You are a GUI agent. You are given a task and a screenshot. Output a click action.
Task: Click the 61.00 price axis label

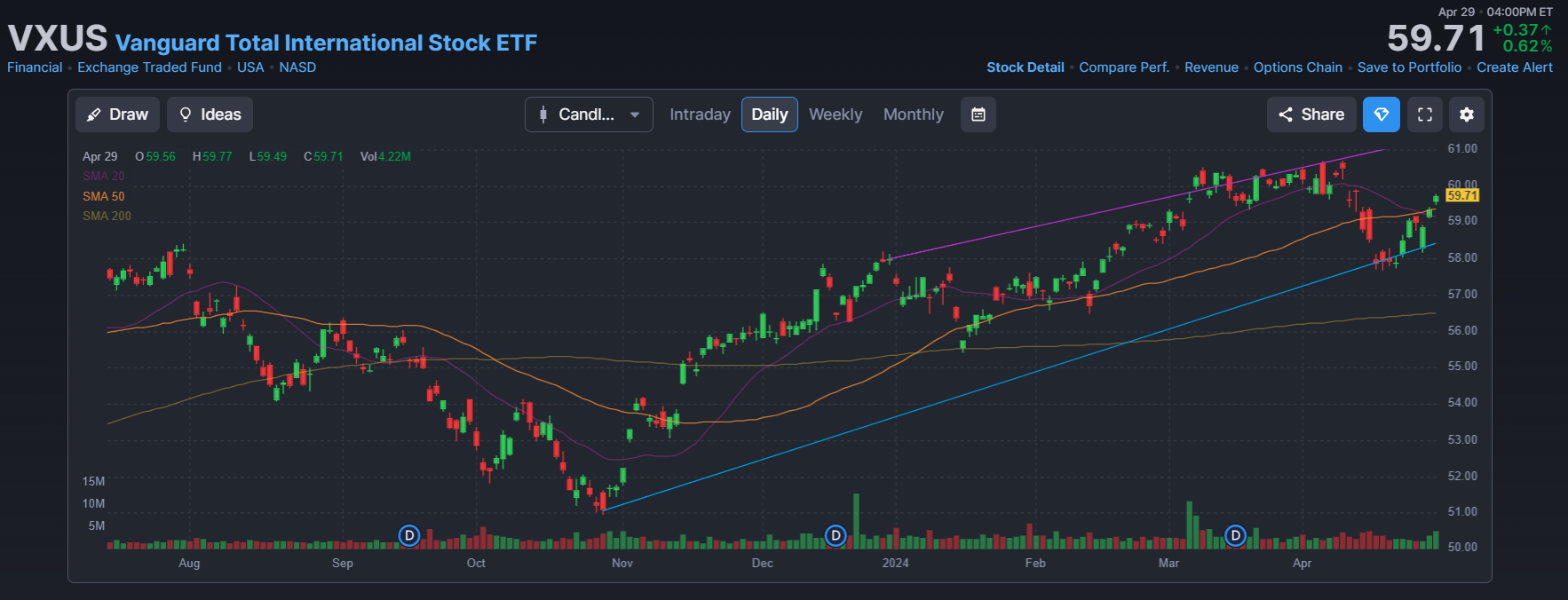tap(1462, 148)
